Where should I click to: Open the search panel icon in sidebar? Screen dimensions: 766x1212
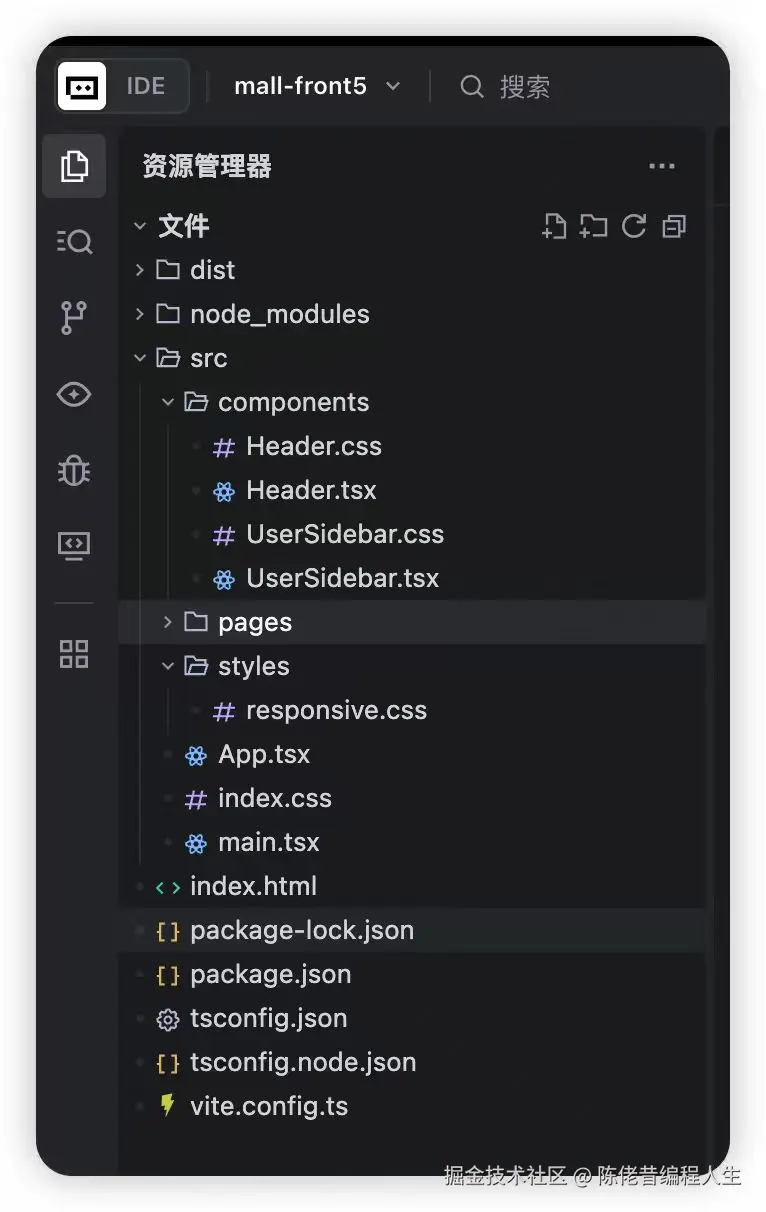point(74,241)
